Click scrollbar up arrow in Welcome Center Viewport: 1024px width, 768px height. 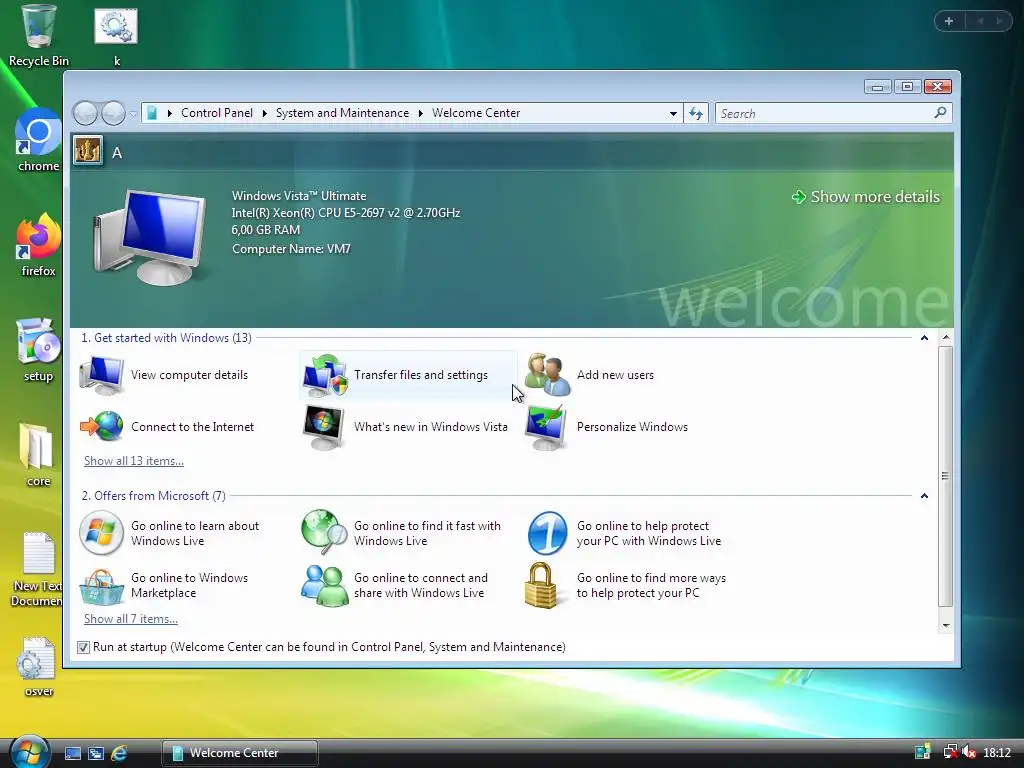pos(946,338)
